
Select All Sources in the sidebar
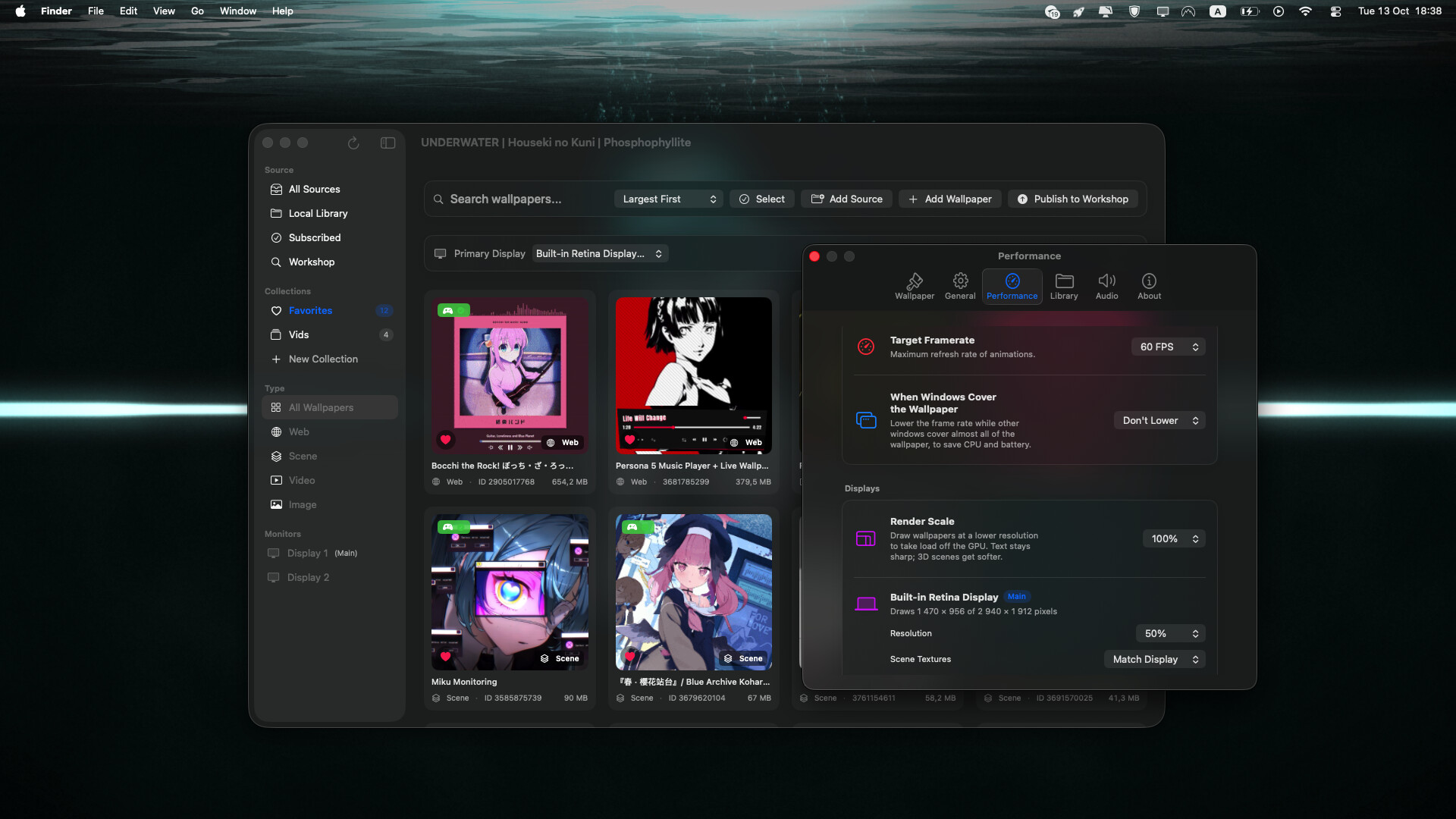click(330, 189)
